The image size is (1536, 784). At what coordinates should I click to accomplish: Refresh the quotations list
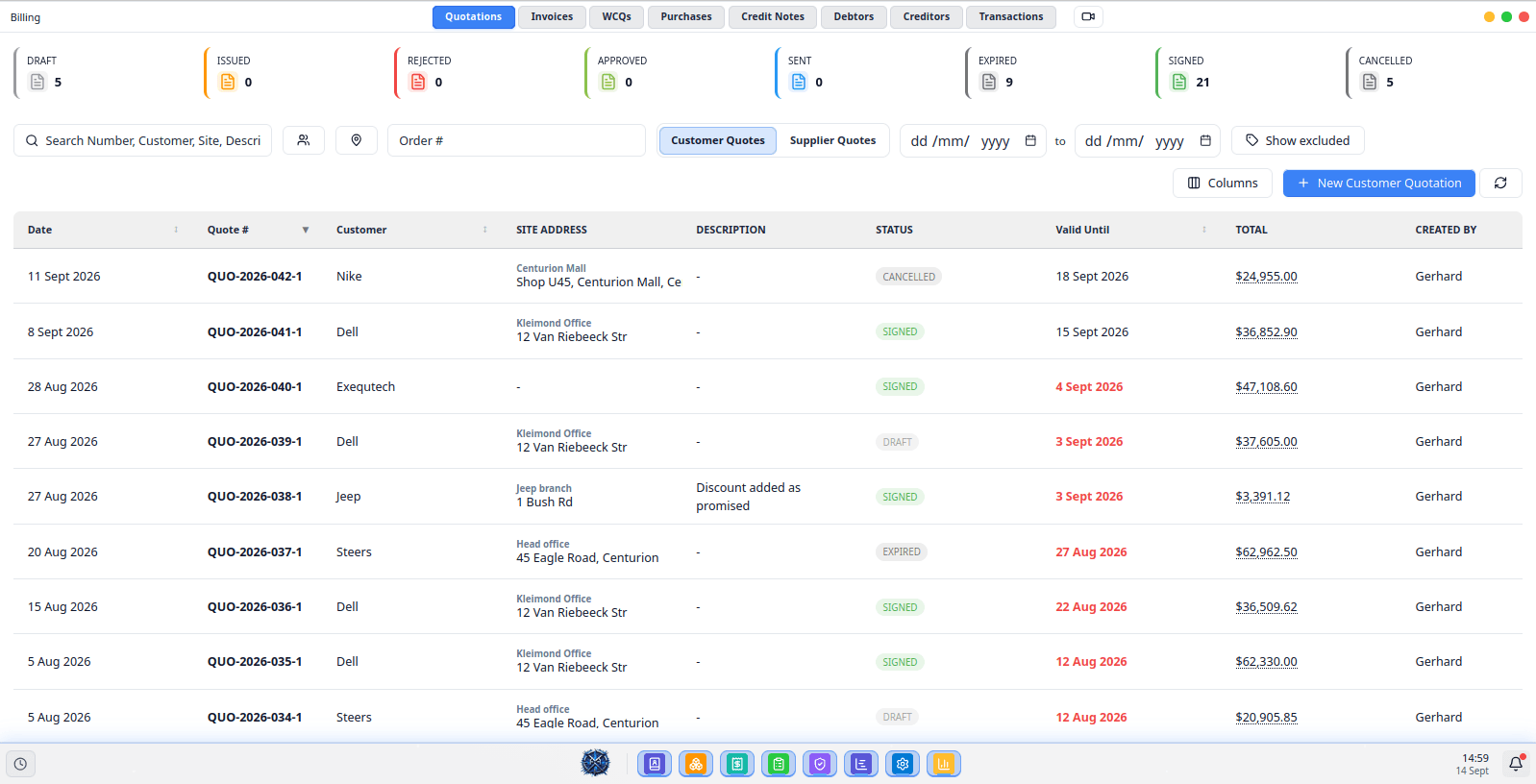1500,183
